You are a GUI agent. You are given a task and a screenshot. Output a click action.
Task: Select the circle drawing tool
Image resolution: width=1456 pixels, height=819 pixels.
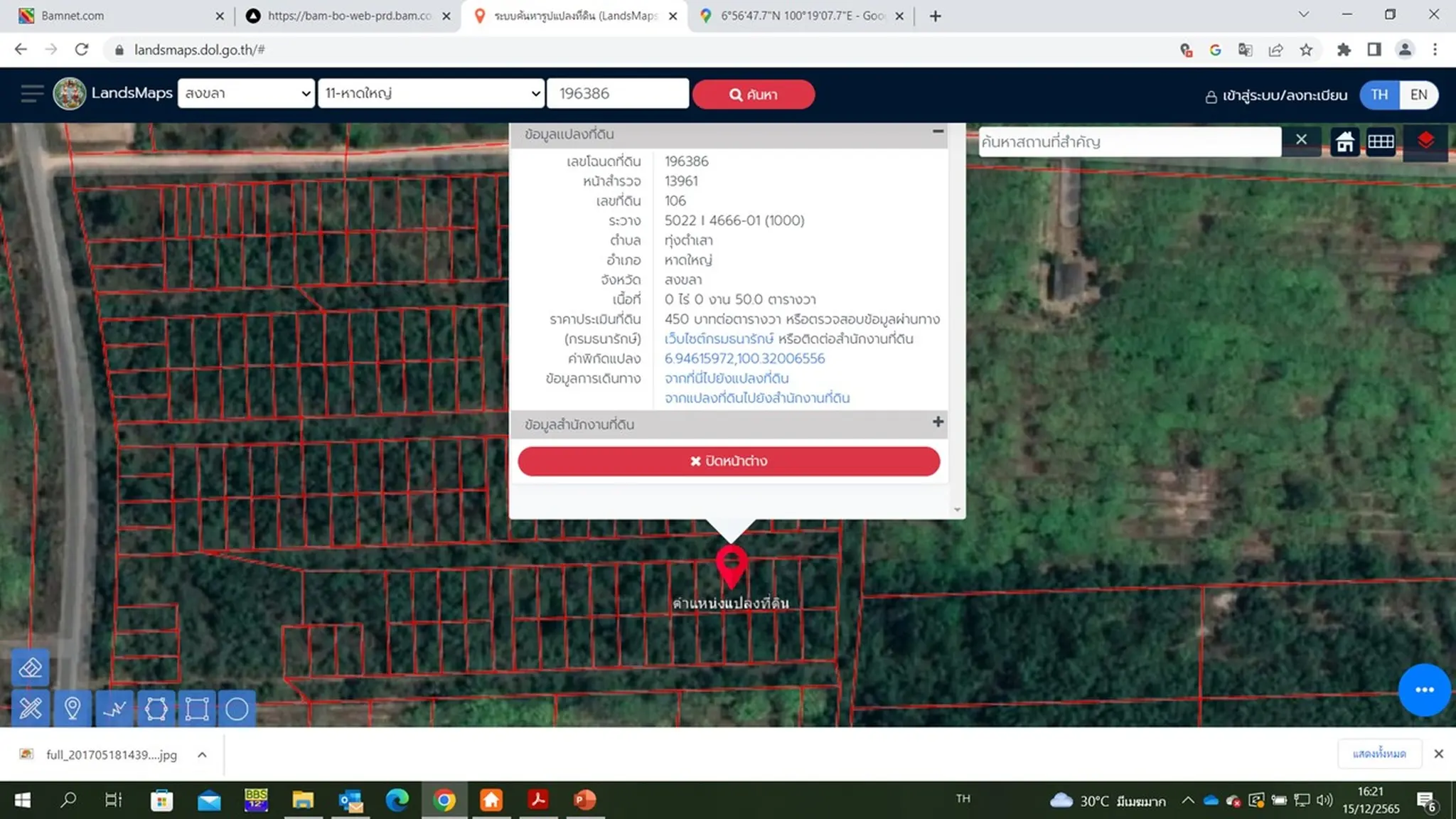coord(237,708)
